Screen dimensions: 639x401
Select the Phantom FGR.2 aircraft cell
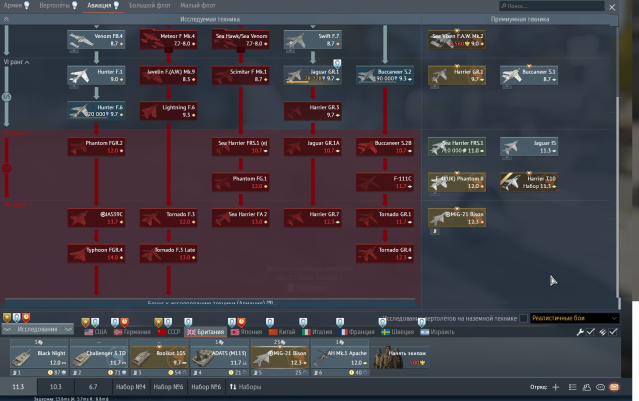click(95, 146)
